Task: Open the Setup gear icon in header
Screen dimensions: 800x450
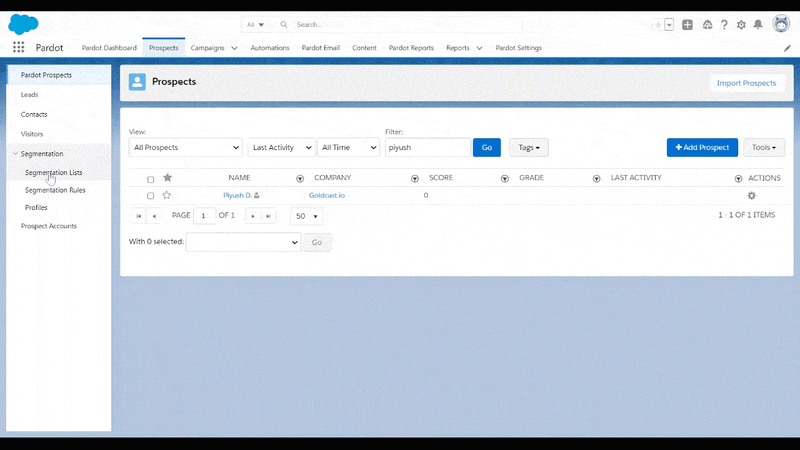Action: coord(741,24)
